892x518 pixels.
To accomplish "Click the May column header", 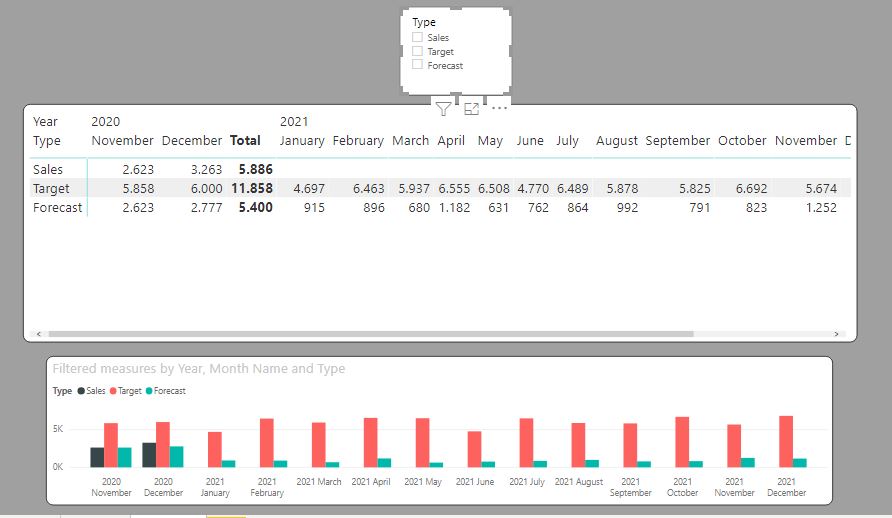I will [490, 140].
